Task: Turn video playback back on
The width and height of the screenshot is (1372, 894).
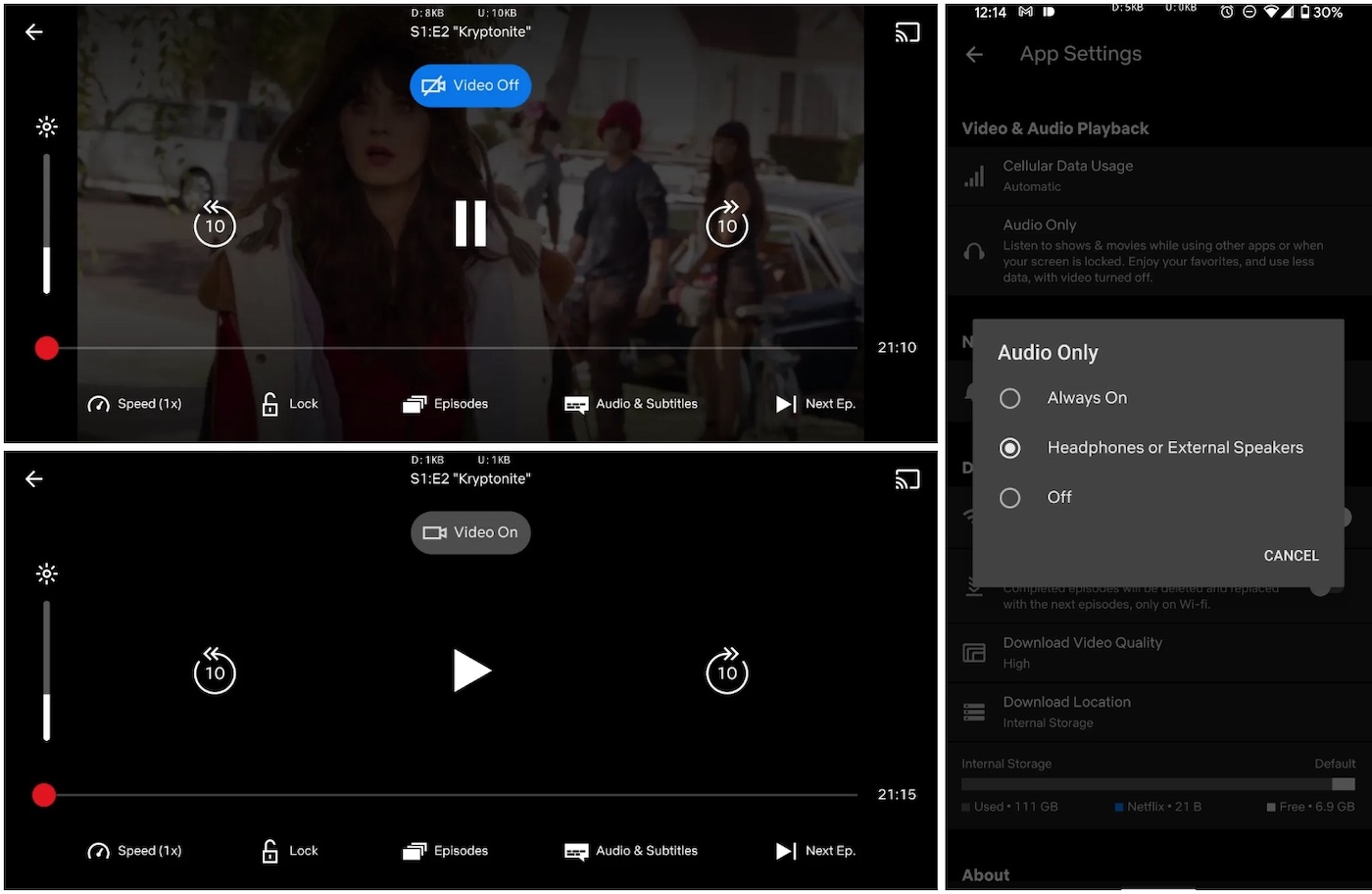Action: click(x=470, y=532)
